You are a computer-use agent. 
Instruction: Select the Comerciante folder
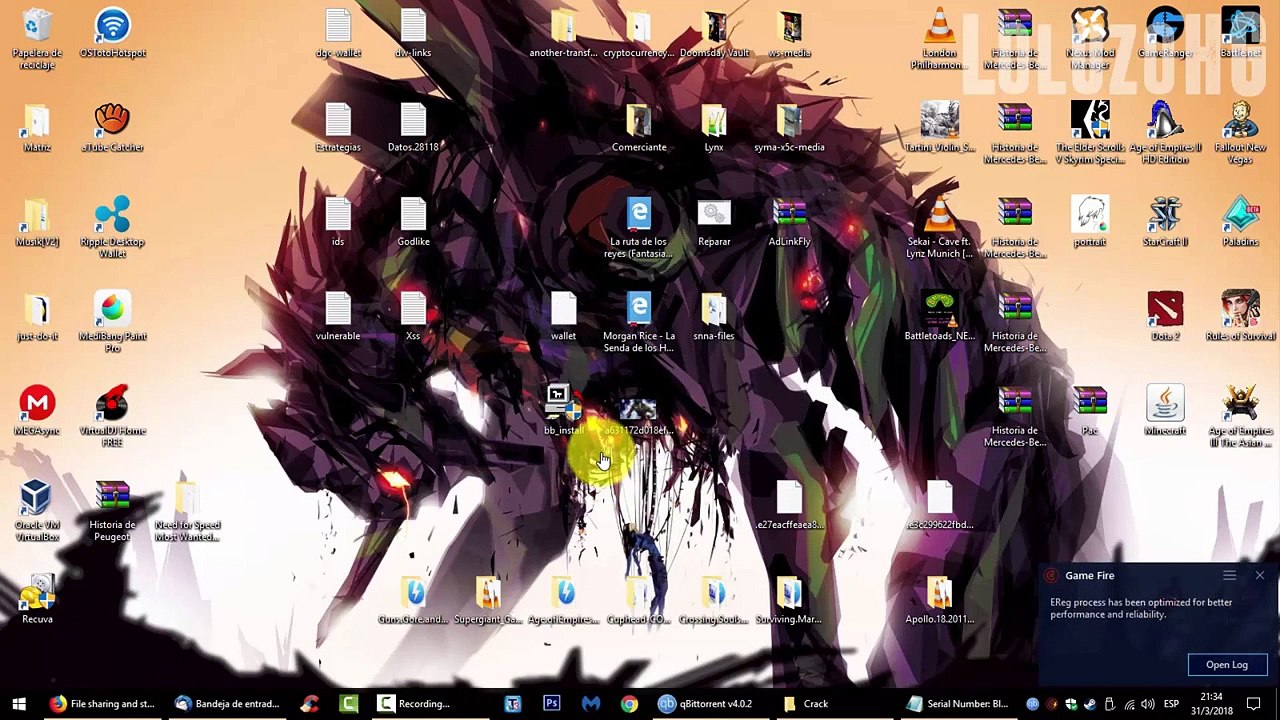639,128
